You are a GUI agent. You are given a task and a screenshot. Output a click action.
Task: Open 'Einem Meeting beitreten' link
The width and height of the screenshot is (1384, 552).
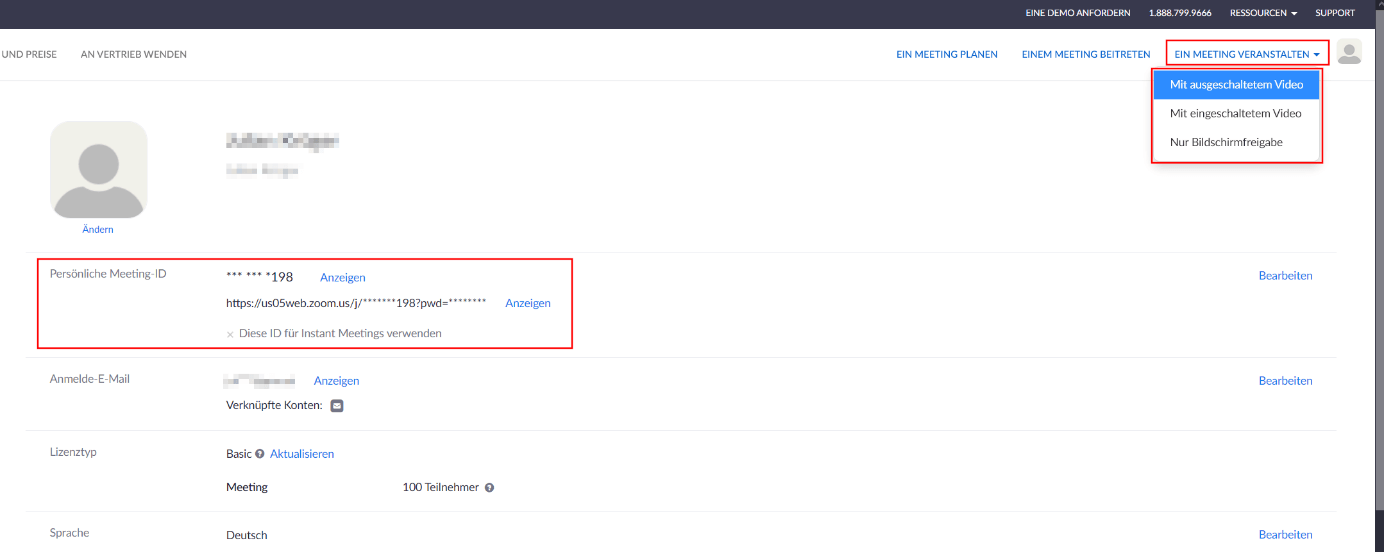point(1086,54)
